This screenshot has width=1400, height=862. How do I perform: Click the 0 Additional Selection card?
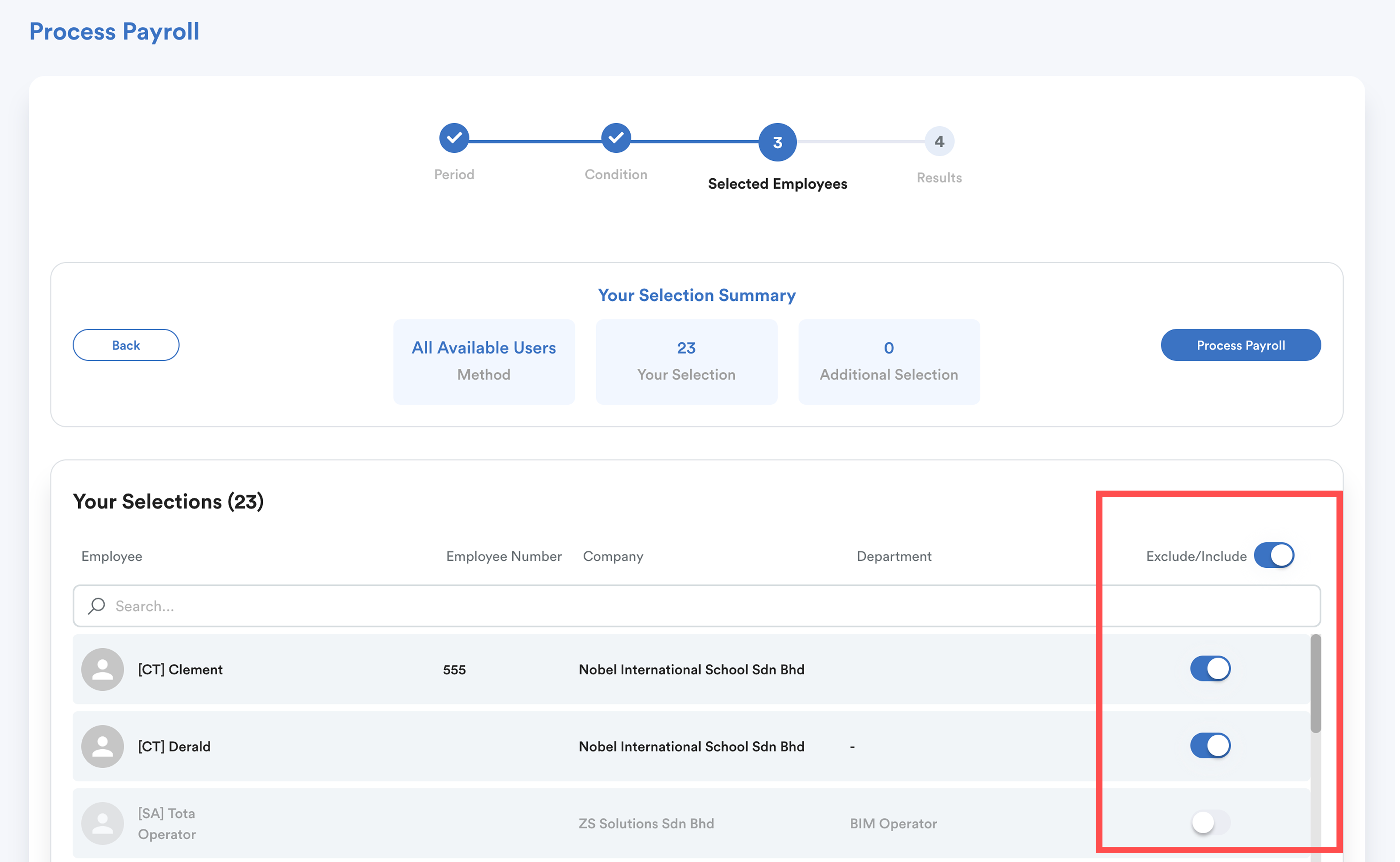coord(888,362)
